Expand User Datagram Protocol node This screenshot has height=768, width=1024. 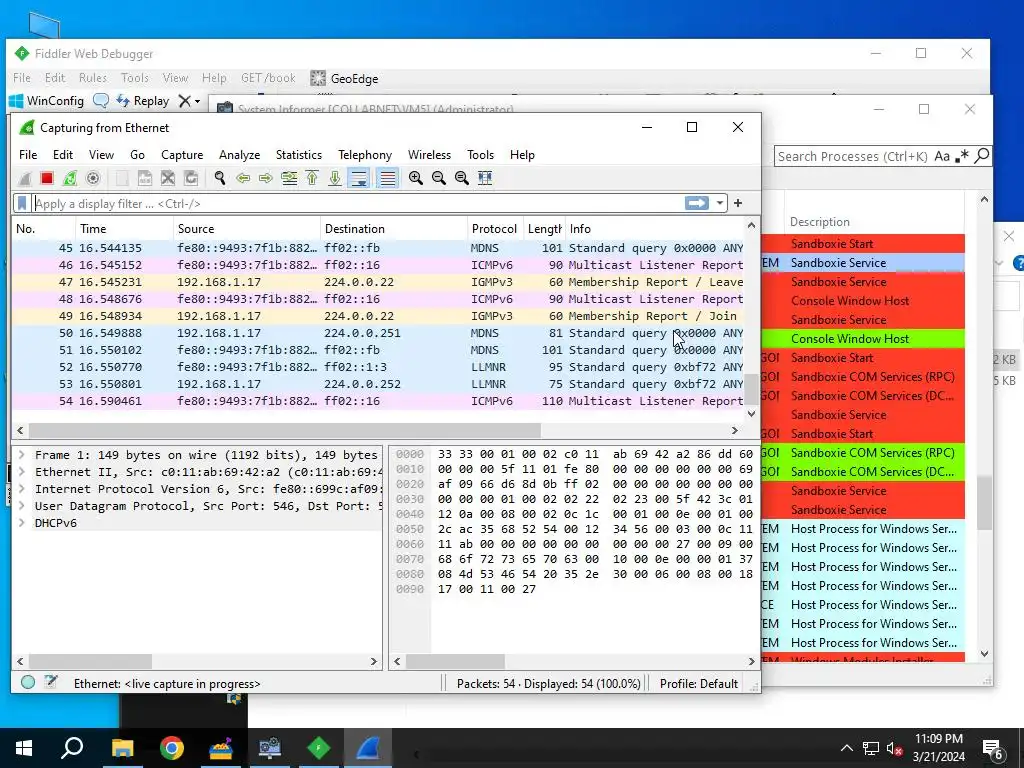point(22,505)
